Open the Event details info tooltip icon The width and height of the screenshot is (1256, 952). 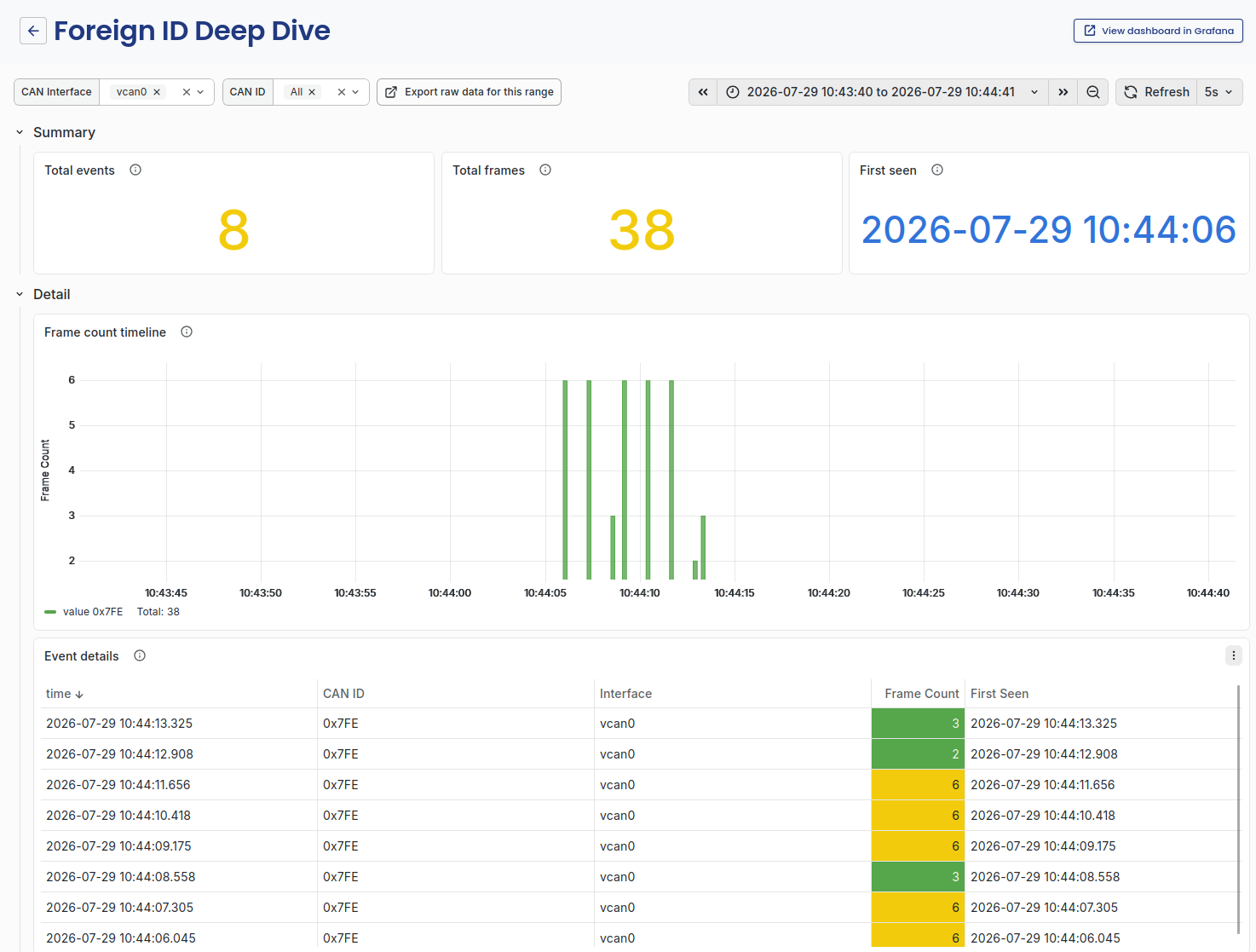140,655
